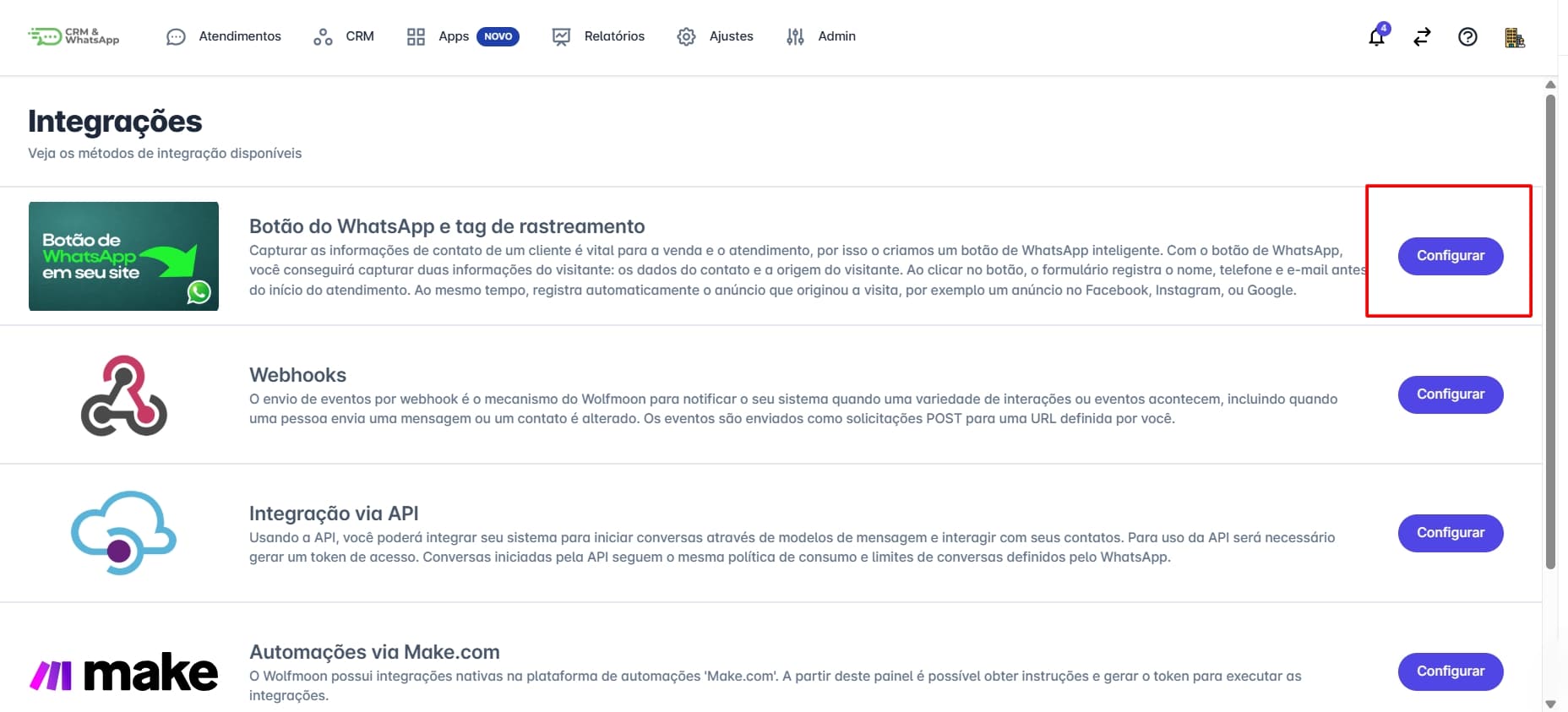Screen dimensions: 1568x712
Task: Click the scrollbar down arrow
Action: pos(1550,704)
